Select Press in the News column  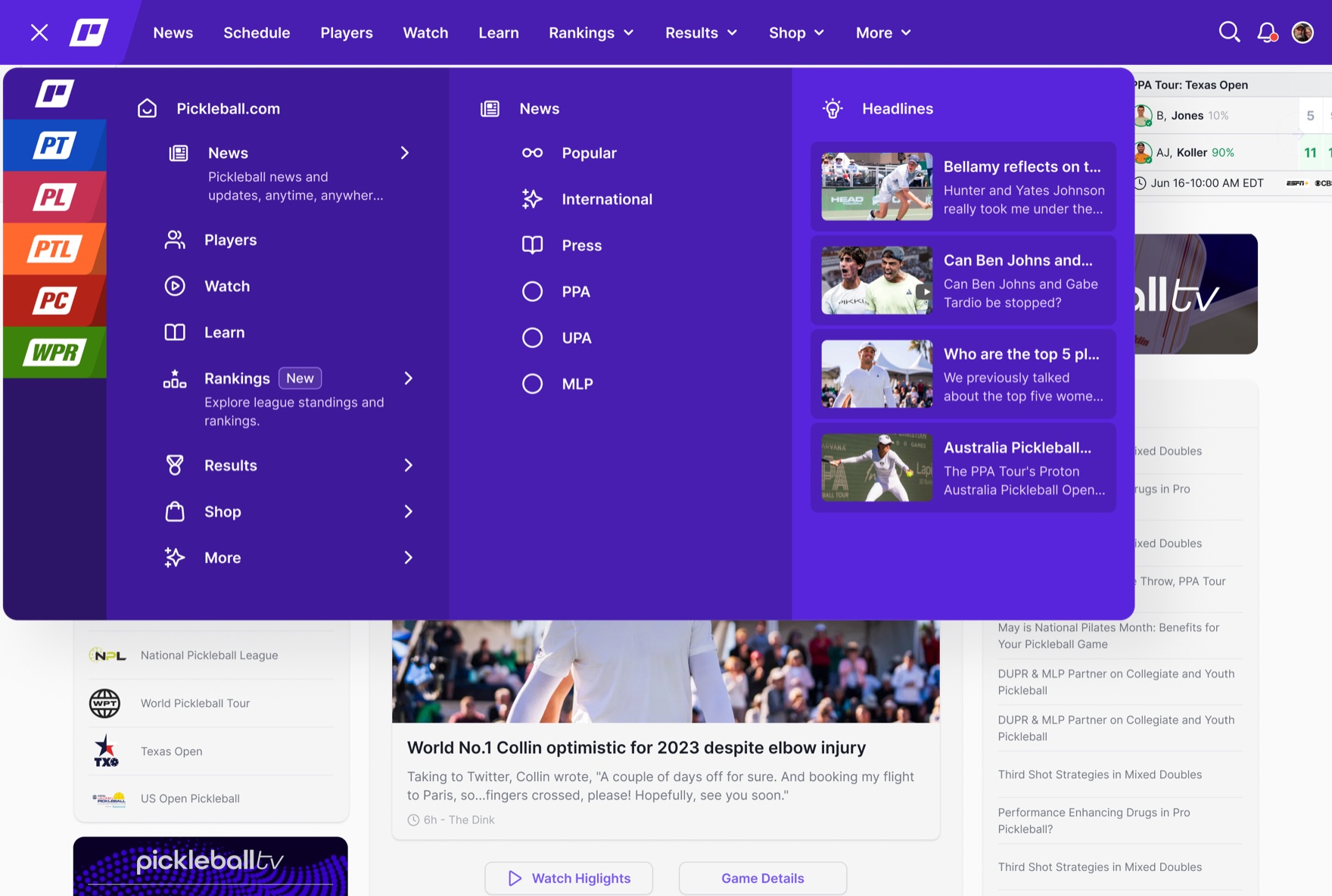(x=582, y=245)
